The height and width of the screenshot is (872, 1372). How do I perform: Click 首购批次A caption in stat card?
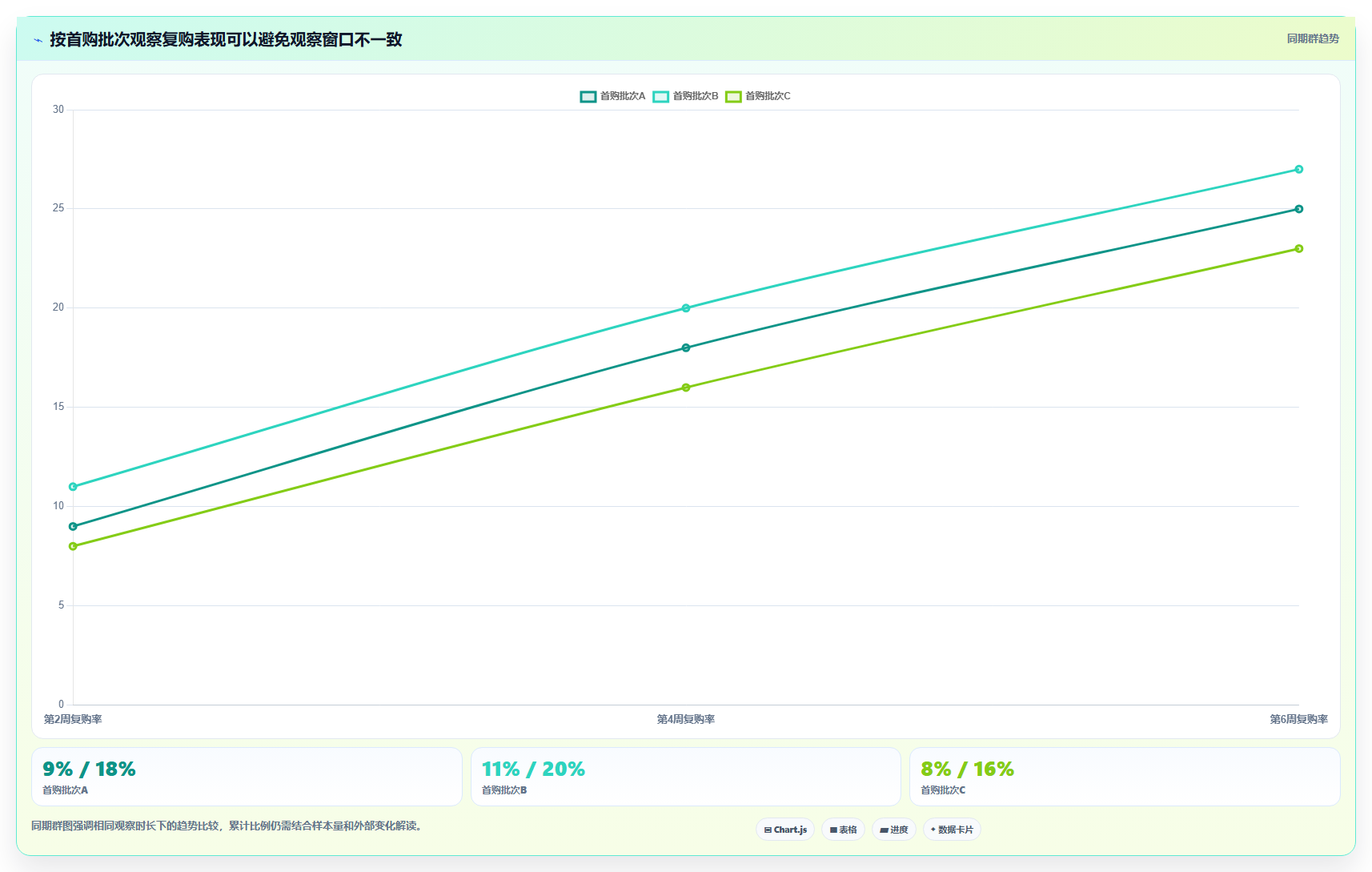(x=65, y=790)
